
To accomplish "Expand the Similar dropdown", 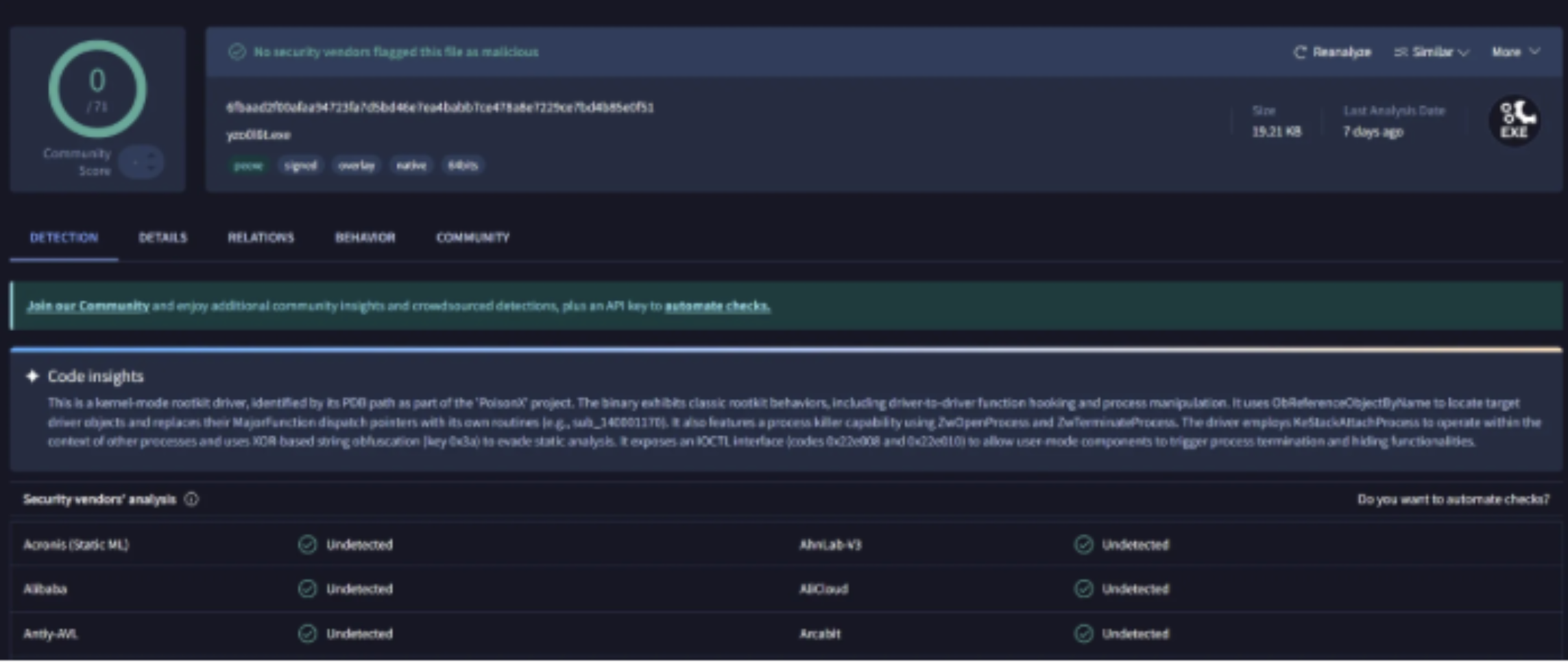I will tap(1432, 52).
